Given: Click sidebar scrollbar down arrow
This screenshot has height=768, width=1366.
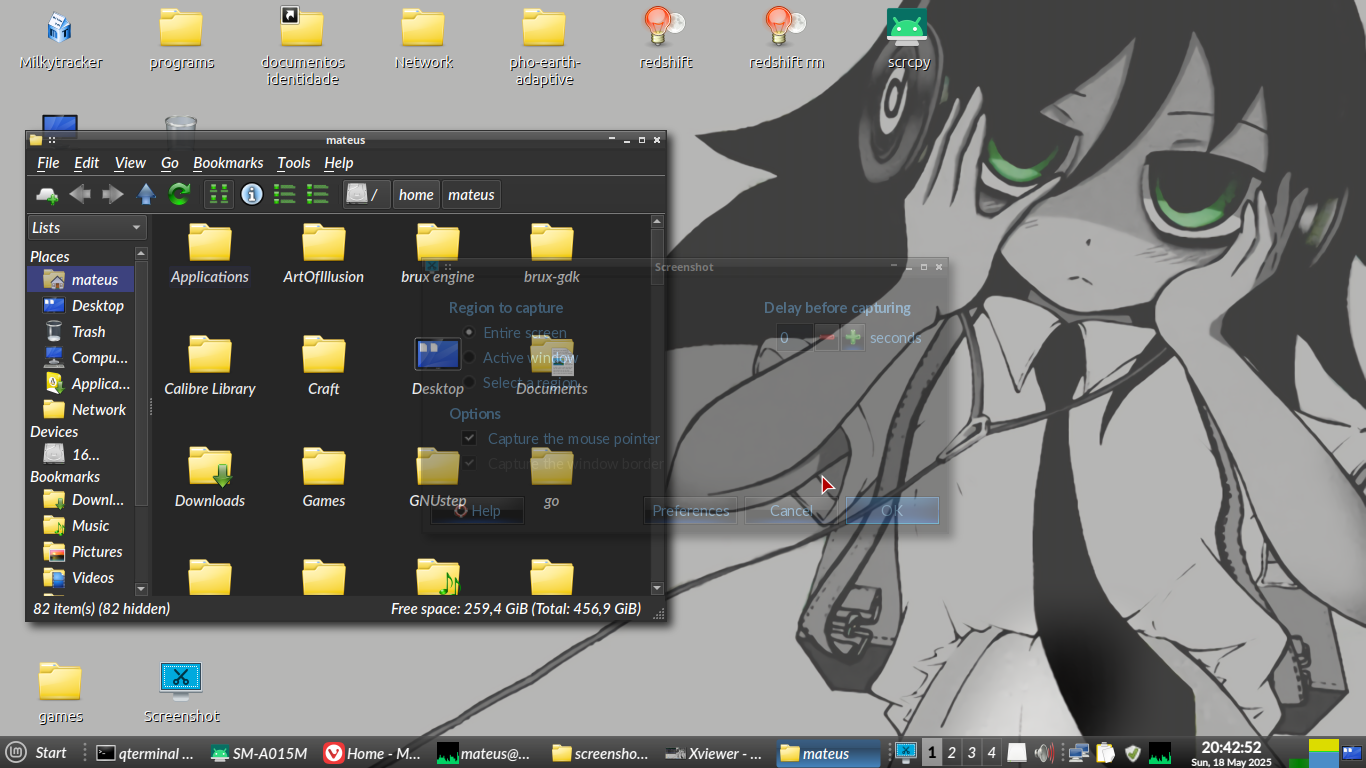Looking at the screenshot, I should (141, 589).
